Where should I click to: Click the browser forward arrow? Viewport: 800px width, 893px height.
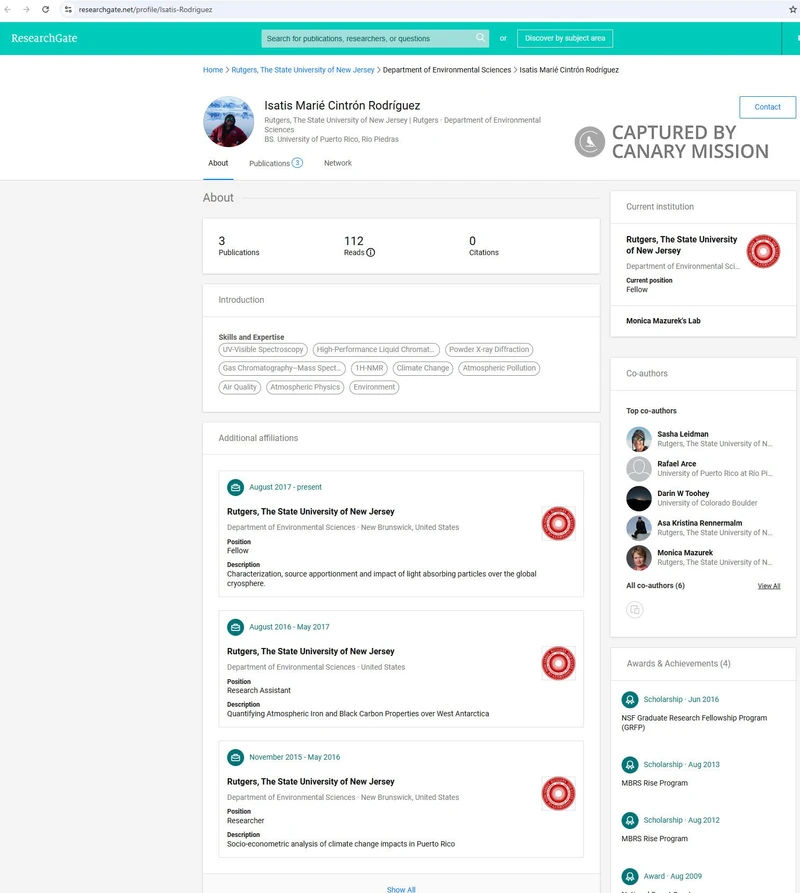click(26, 10)
